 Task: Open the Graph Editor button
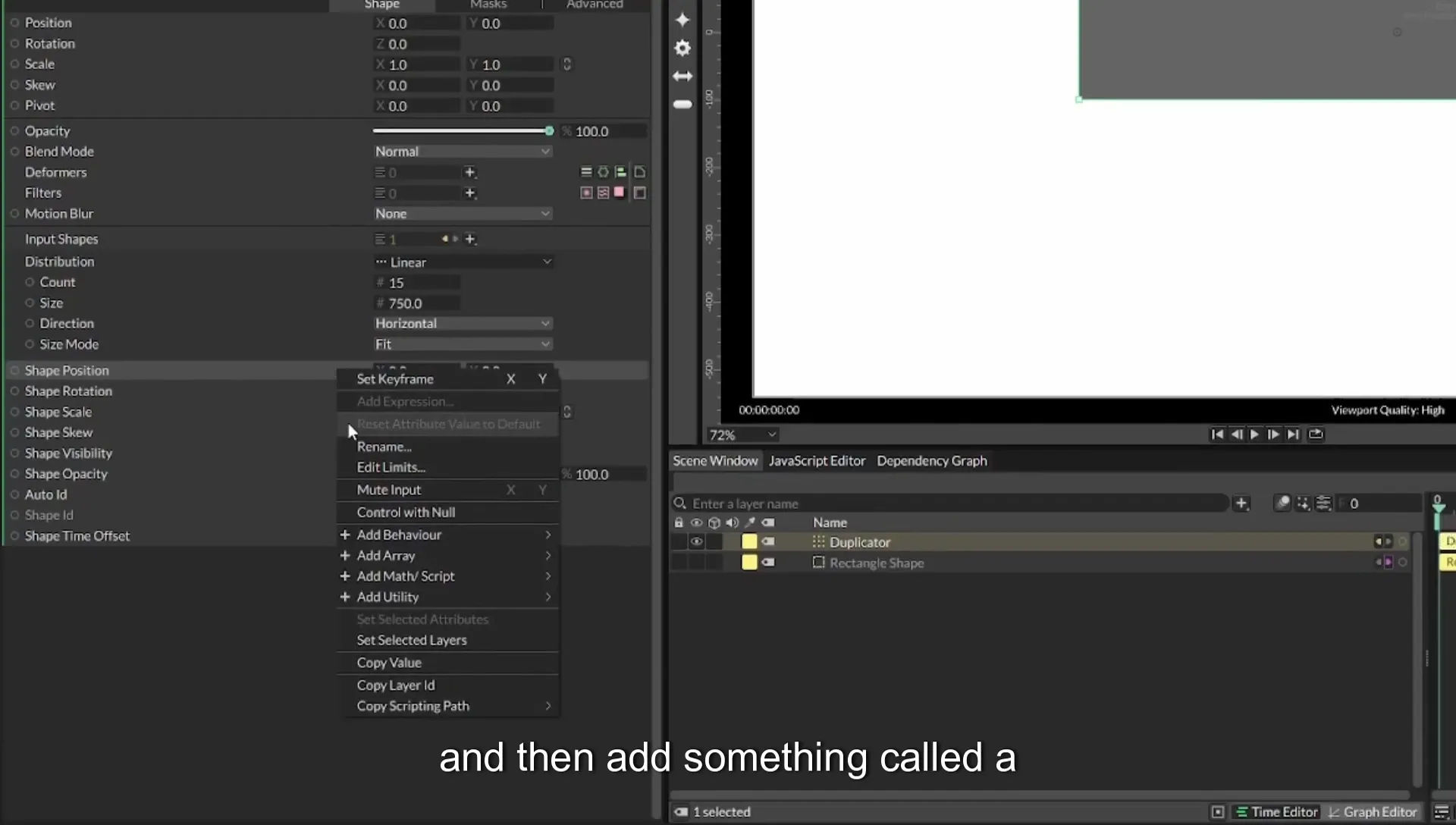(1372, 812)
